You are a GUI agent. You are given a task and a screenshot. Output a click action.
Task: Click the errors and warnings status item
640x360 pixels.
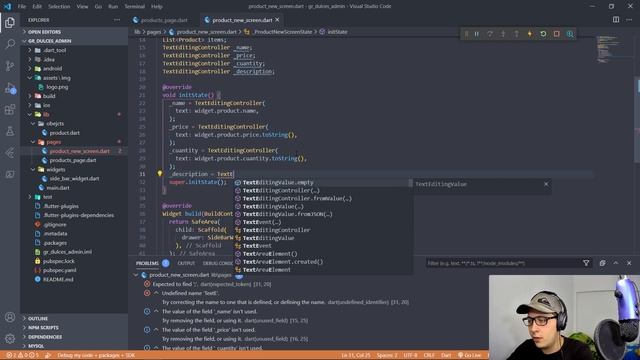(22, 355)
